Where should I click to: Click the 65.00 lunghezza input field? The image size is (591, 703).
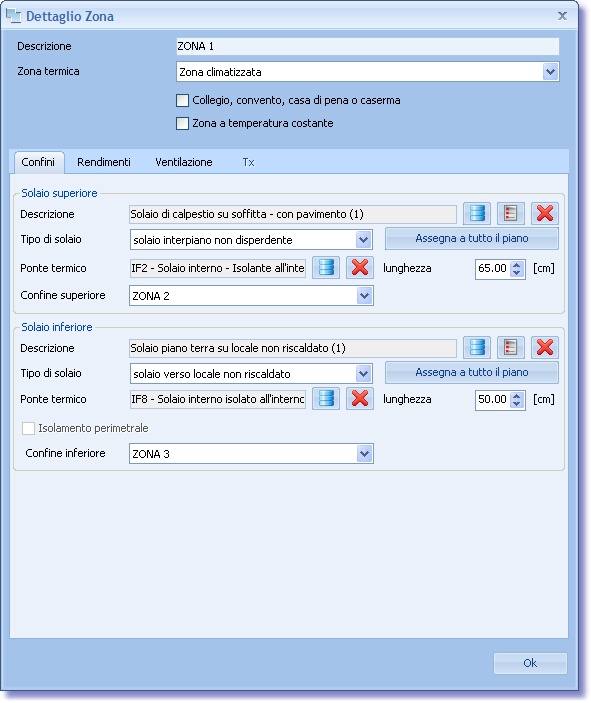point(493,269)
